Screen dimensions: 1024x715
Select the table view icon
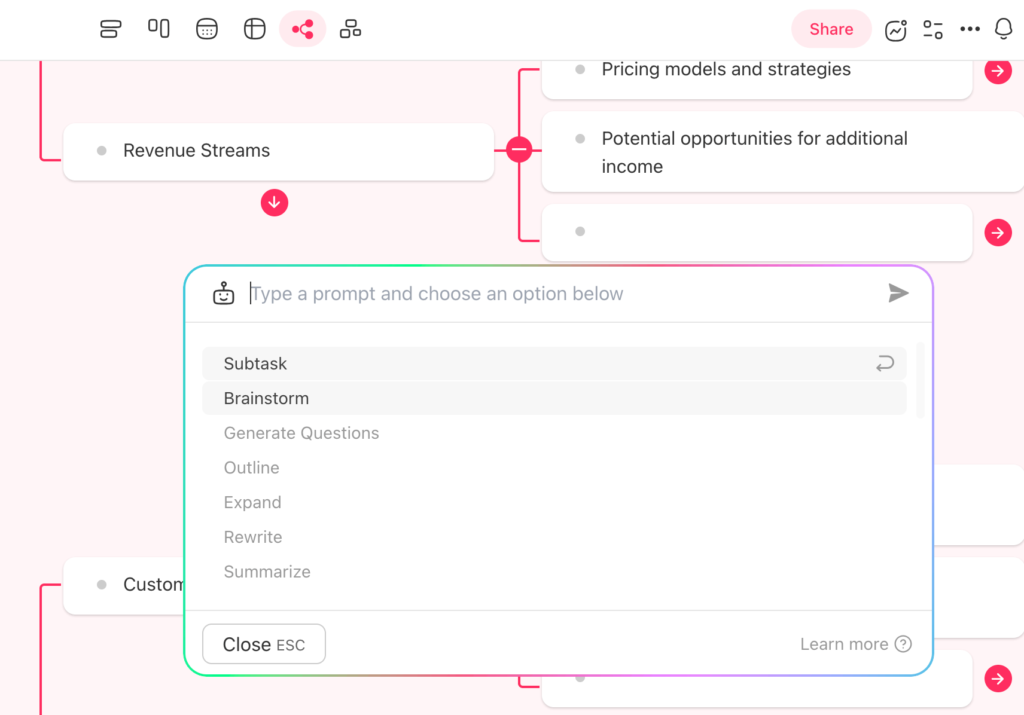click(x=254, y=29)
